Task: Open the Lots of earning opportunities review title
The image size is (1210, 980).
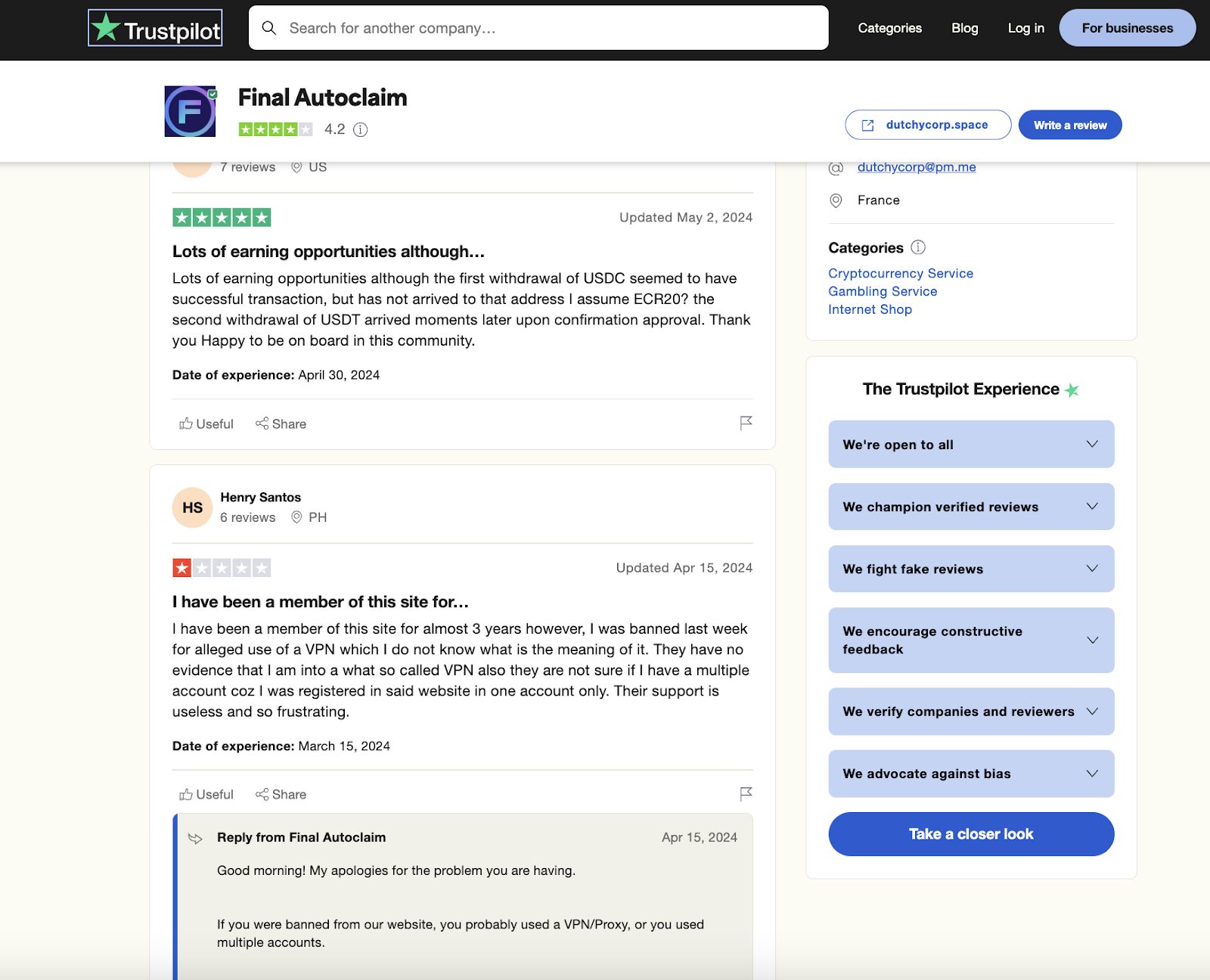Action: (328, 251)
